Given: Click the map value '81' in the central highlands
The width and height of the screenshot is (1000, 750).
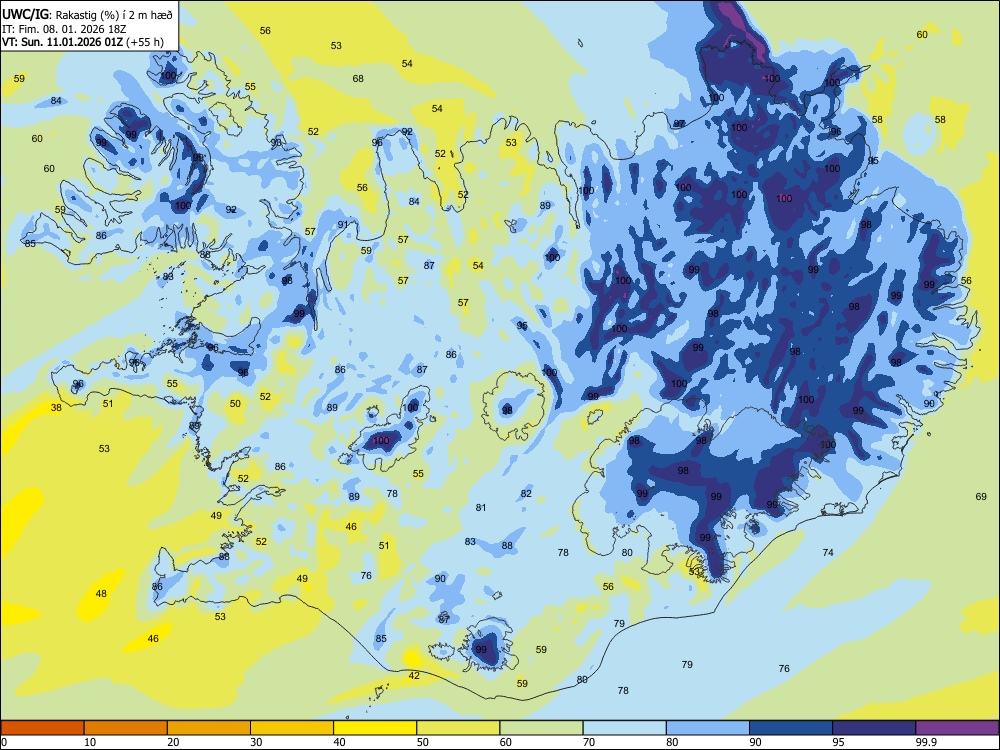Looking at the screenshot, I should pos(481,508).
